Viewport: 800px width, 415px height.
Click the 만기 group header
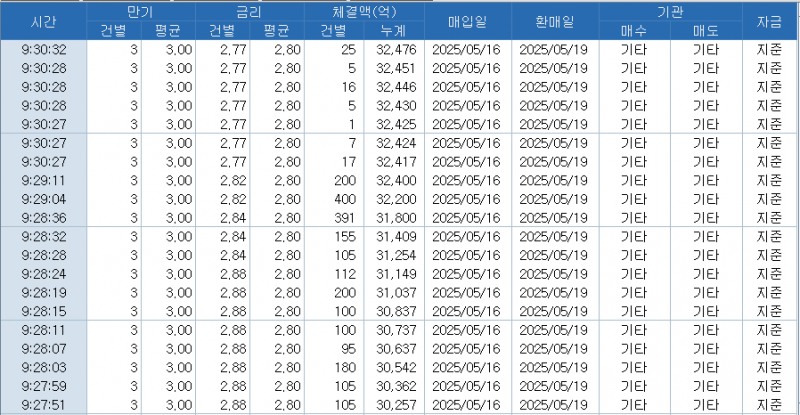[x=141, y=12]
